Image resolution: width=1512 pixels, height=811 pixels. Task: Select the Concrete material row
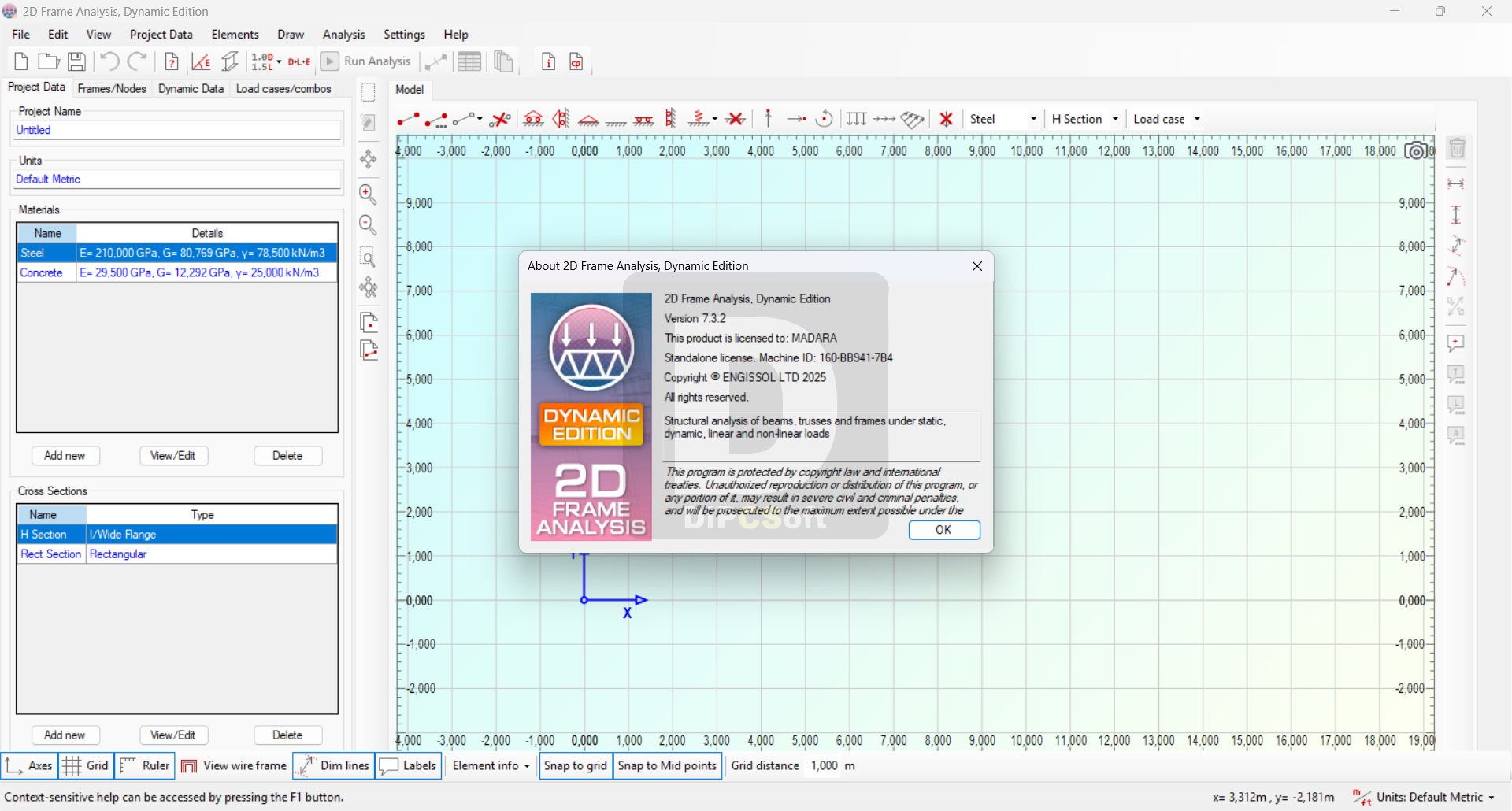click(x=177, y=272)
